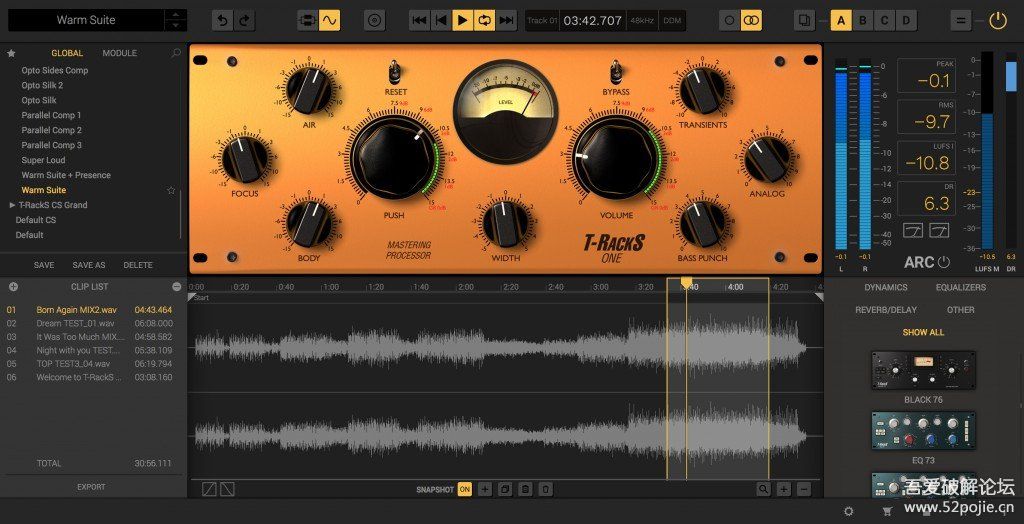Show the OTHER modules category
Screen dimensions: 1024x524
click(x=961, y=310)
